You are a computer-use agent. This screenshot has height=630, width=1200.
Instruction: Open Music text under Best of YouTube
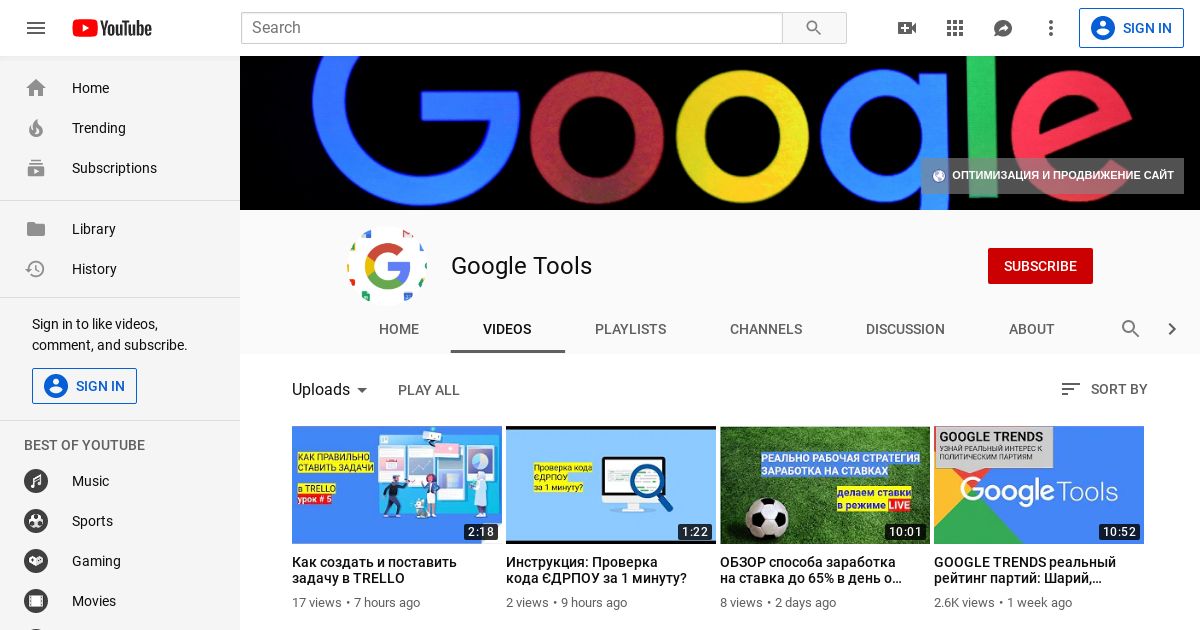tap(90, 481)
